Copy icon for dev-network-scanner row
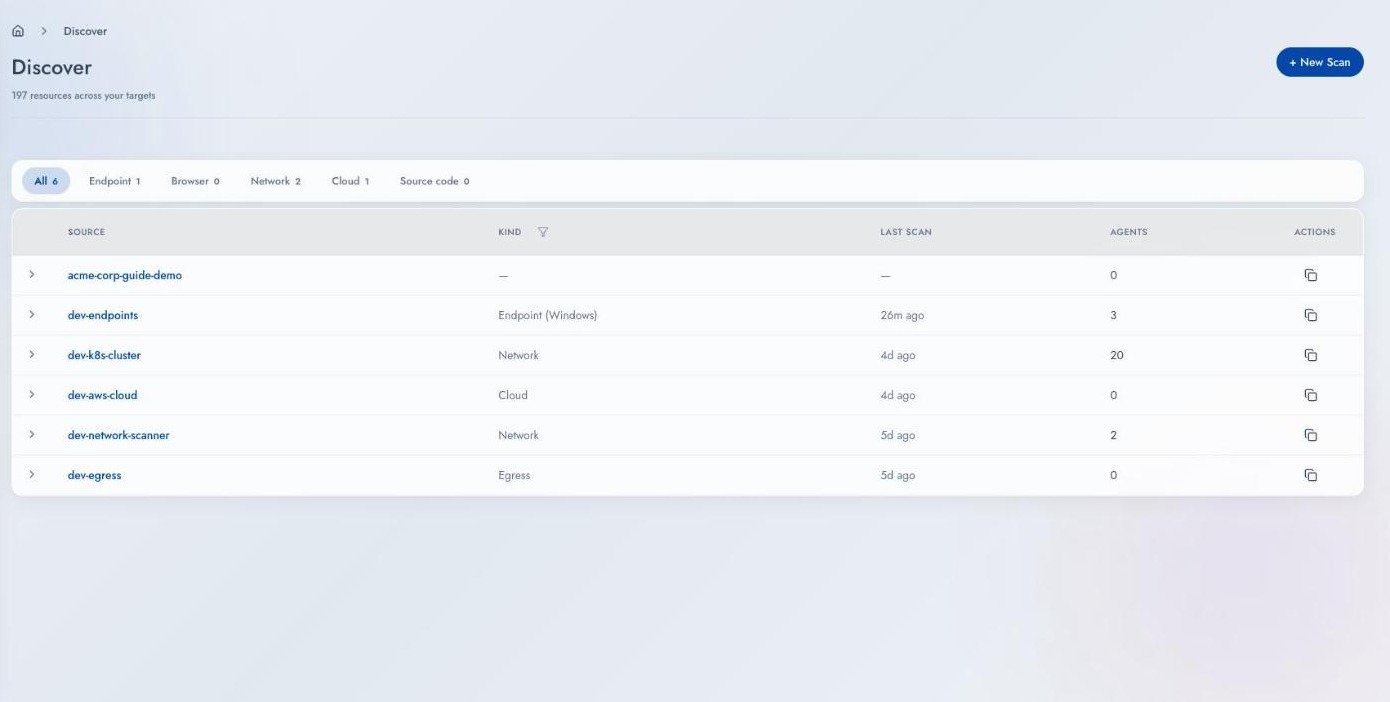 click(1311, 435)
